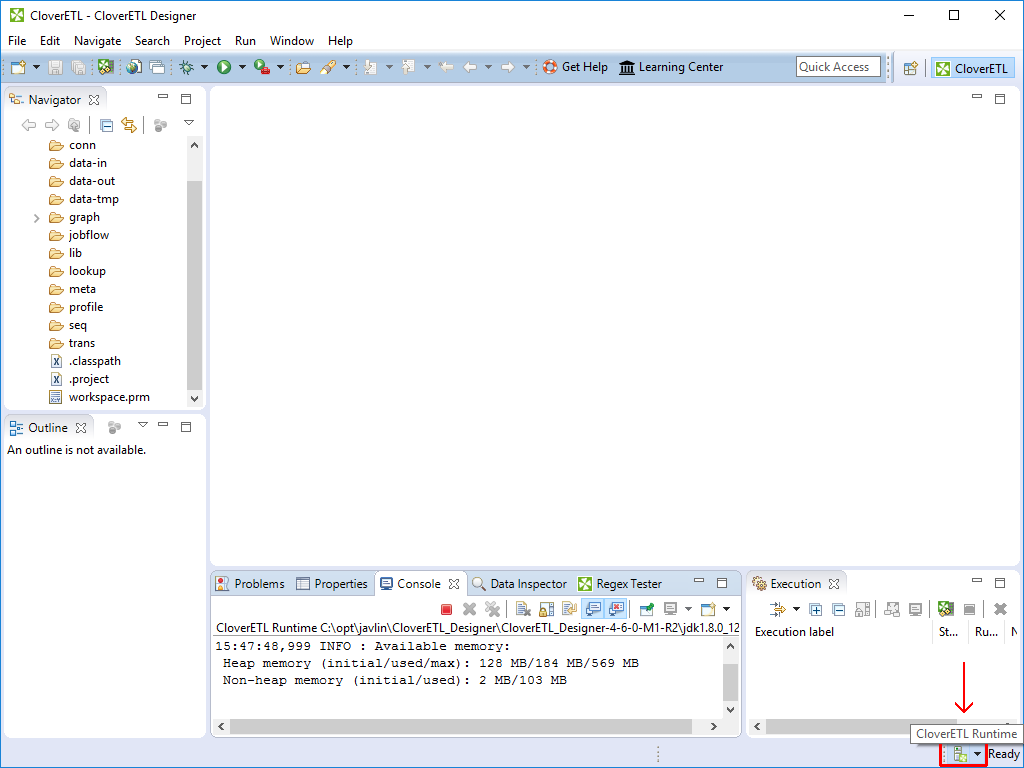Click the CloverETL Runtime status bar icon
The image size is (1024, 768).
coord(960,754)
